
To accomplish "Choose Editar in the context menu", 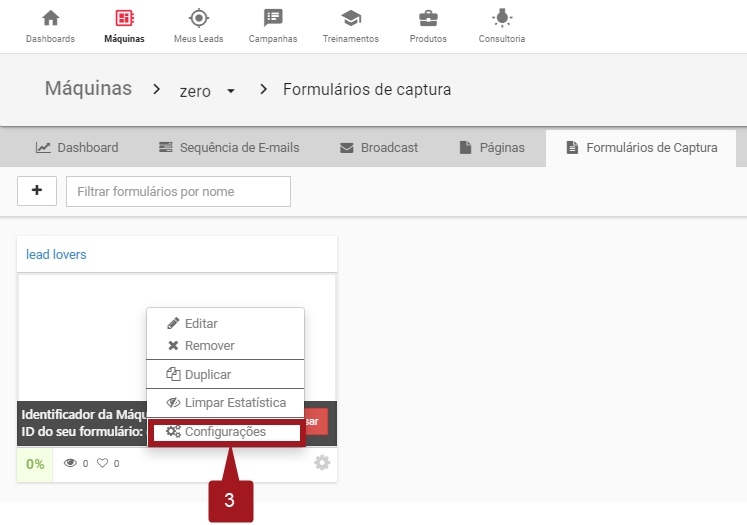I will click(x=200, y=324).
